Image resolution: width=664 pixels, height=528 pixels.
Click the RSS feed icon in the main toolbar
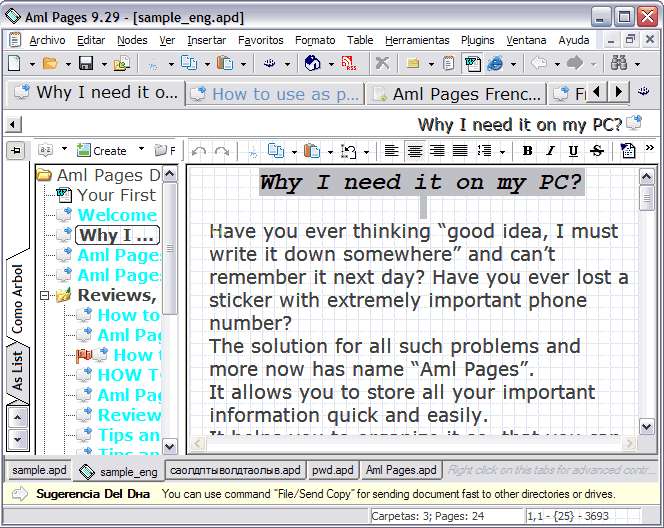tap(349, 64)
